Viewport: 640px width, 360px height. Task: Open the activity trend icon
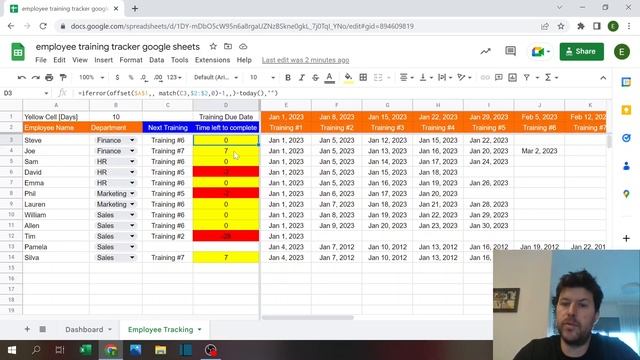pos(485,51)
